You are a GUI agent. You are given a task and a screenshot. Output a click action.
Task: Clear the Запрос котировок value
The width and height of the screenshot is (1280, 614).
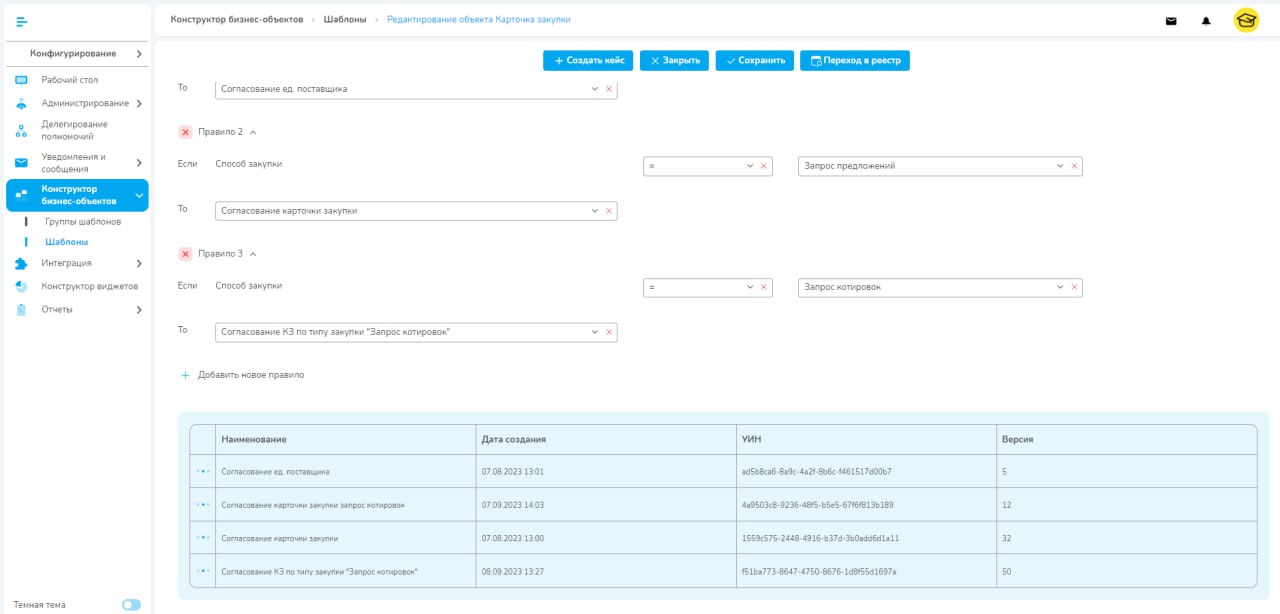(1074, 288)
